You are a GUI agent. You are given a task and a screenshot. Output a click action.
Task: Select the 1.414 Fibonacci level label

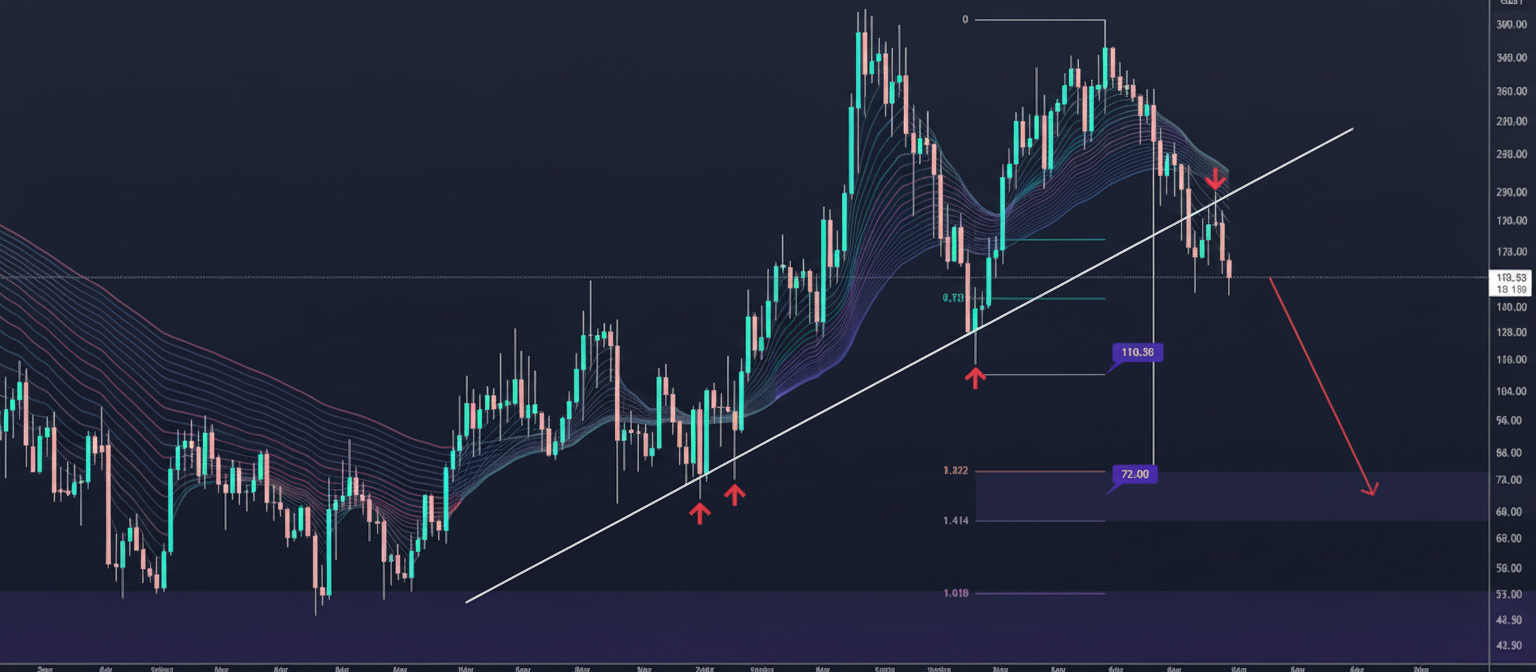[955, 521]
